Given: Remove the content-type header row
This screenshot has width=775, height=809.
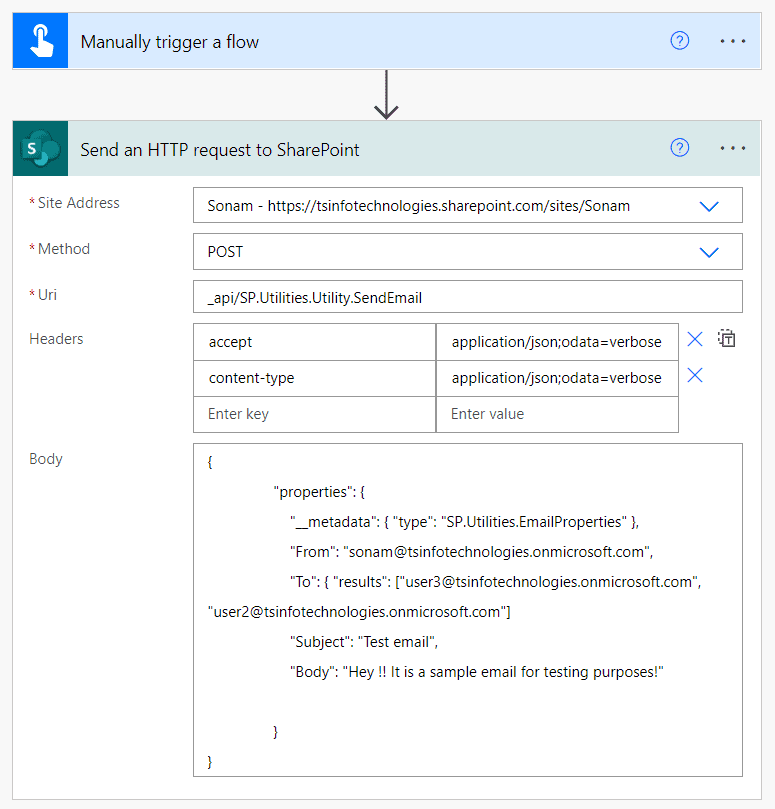Looking at the screenshot, I should (x=695, y=376).
